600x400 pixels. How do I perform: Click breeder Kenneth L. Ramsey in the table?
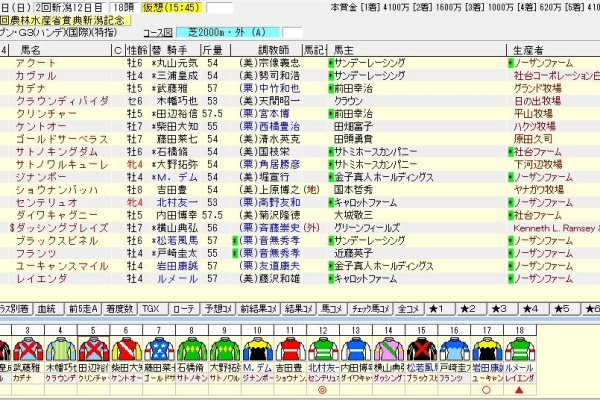click(556, 228)
